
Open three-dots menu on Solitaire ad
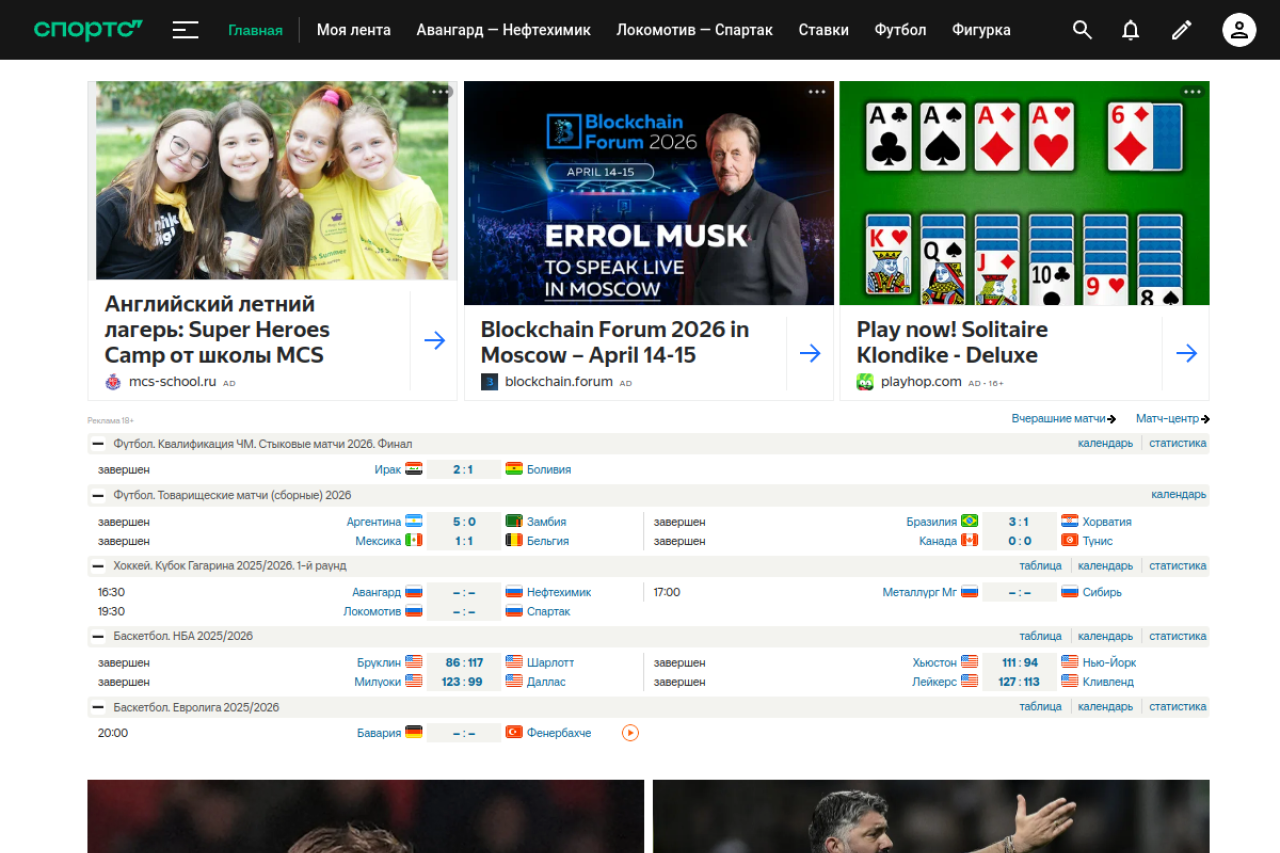coord(1192,92)
